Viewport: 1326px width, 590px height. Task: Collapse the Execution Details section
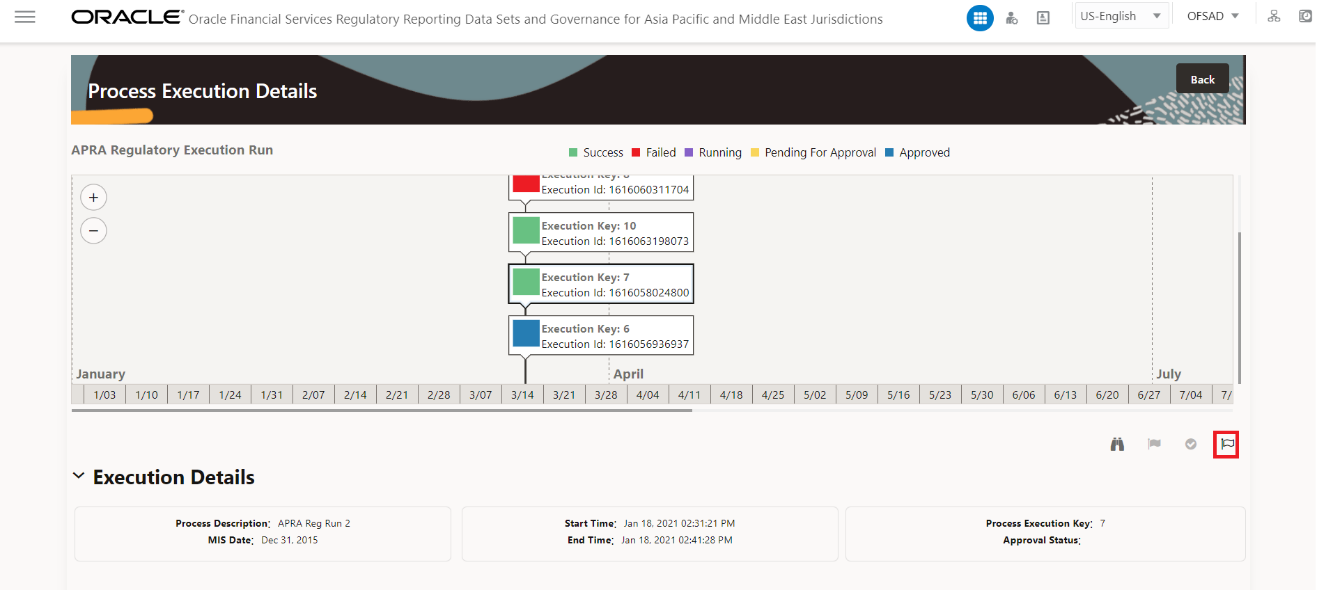pos(79,477)
